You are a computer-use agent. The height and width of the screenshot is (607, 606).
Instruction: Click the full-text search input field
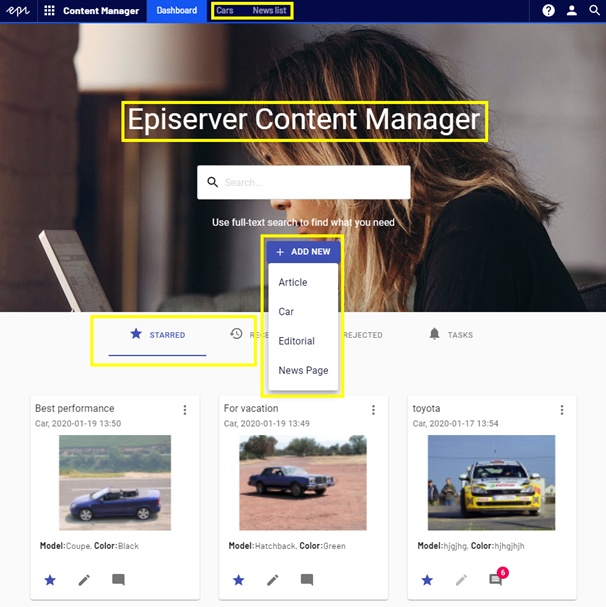[x=312, y=182]
